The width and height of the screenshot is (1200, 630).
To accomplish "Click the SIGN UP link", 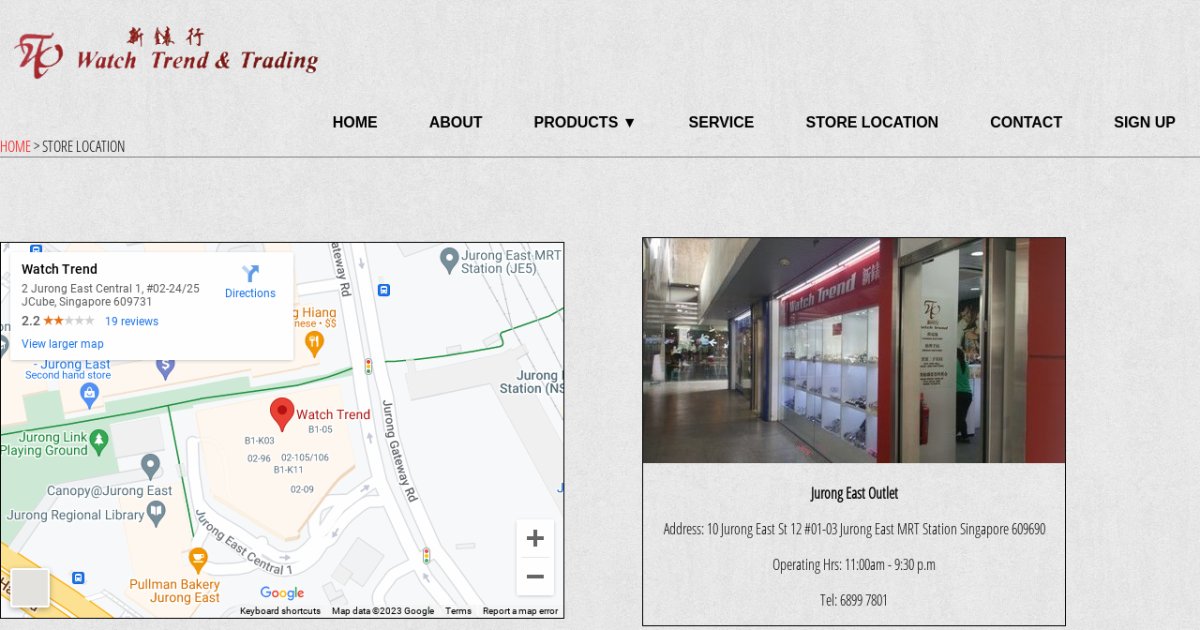I will tap(1145, 122).
